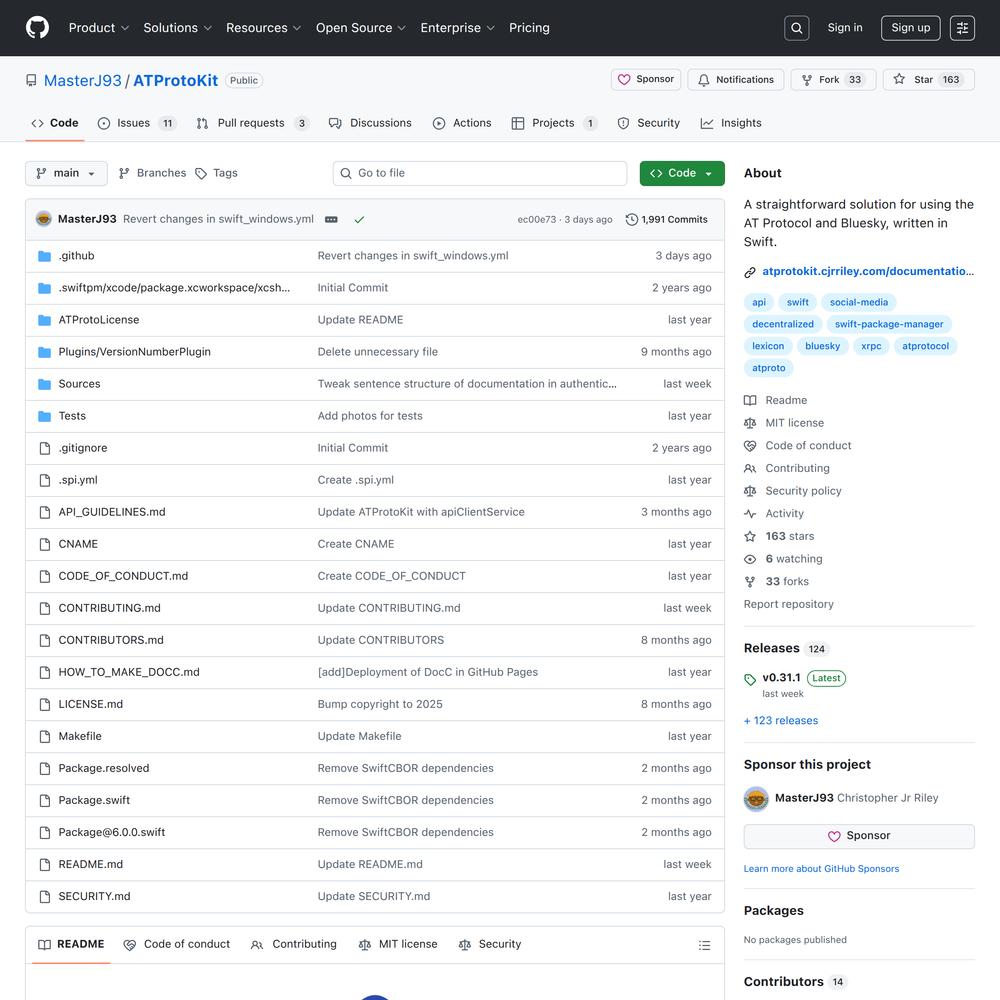
Task: Click the Notifications bell button
Action: click(735, 80)
